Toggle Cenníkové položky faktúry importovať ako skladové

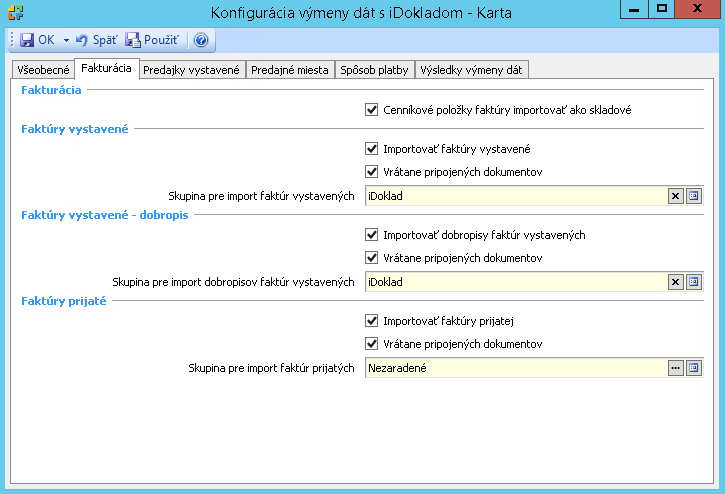pyautogui.click(x=372, y=109)
